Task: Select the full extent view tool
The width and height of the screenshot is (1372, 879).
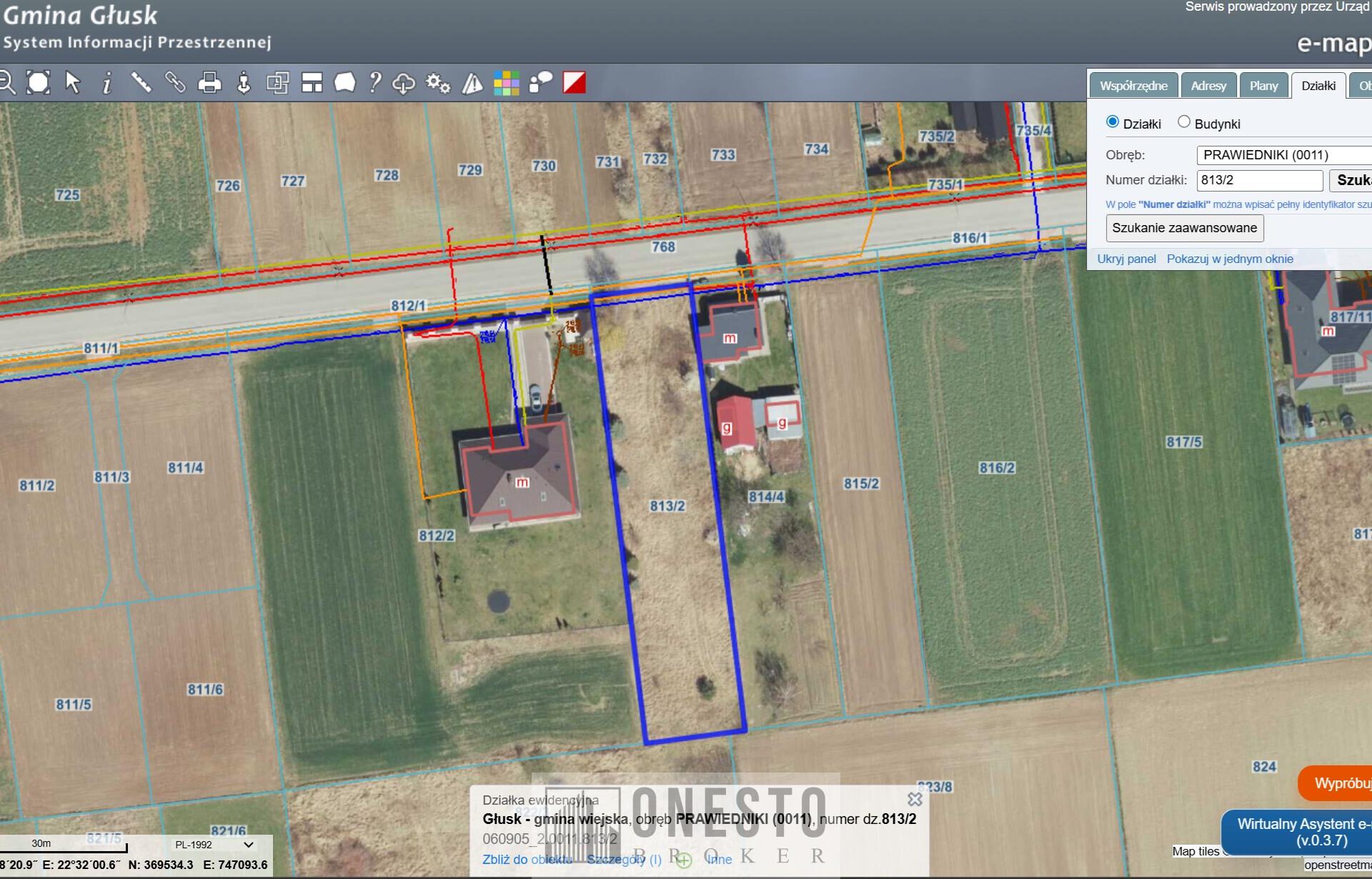Action: (x=39, y=83)
